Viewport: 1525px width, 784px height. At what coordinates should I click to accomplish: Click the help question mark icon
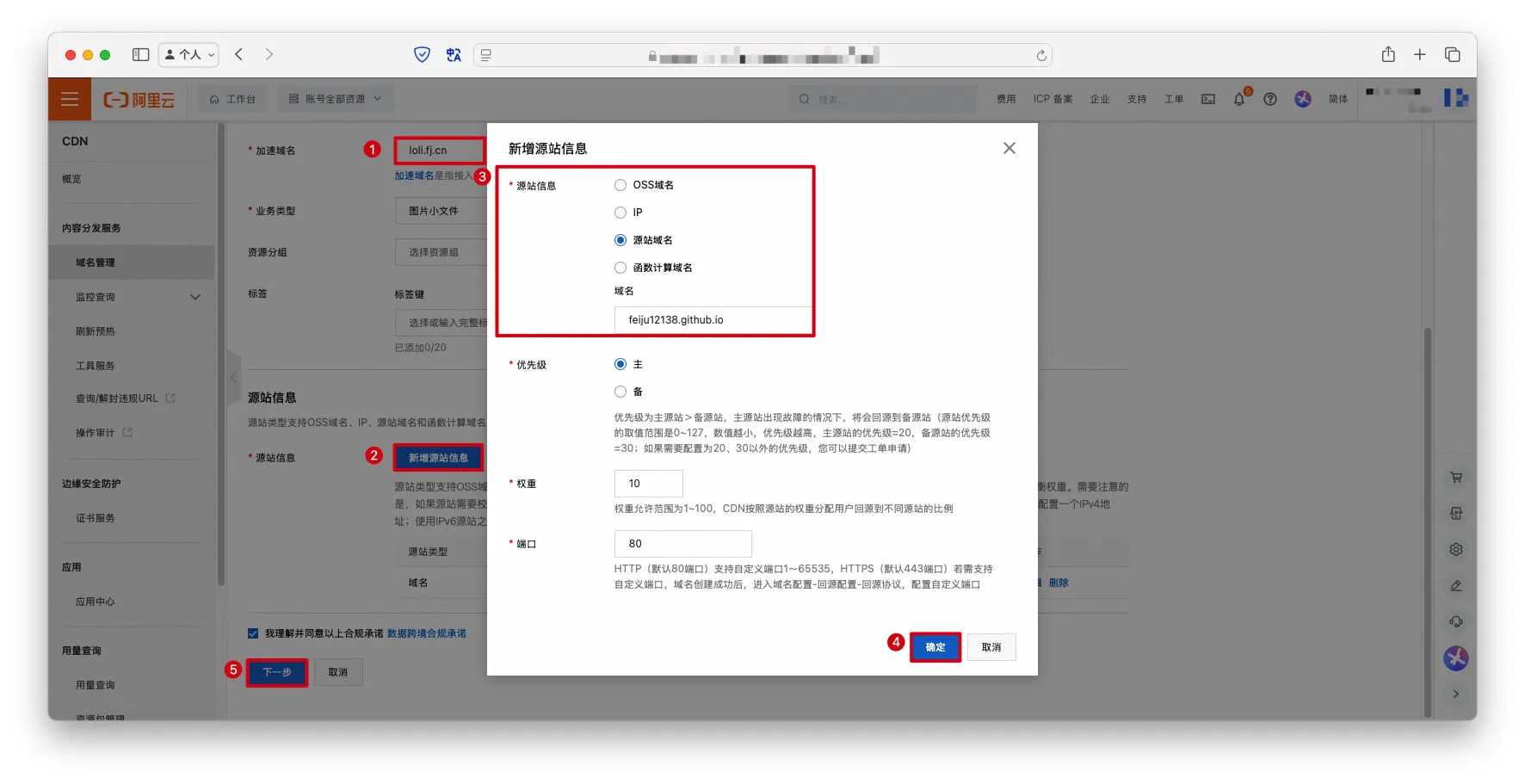pos(1269,99)
